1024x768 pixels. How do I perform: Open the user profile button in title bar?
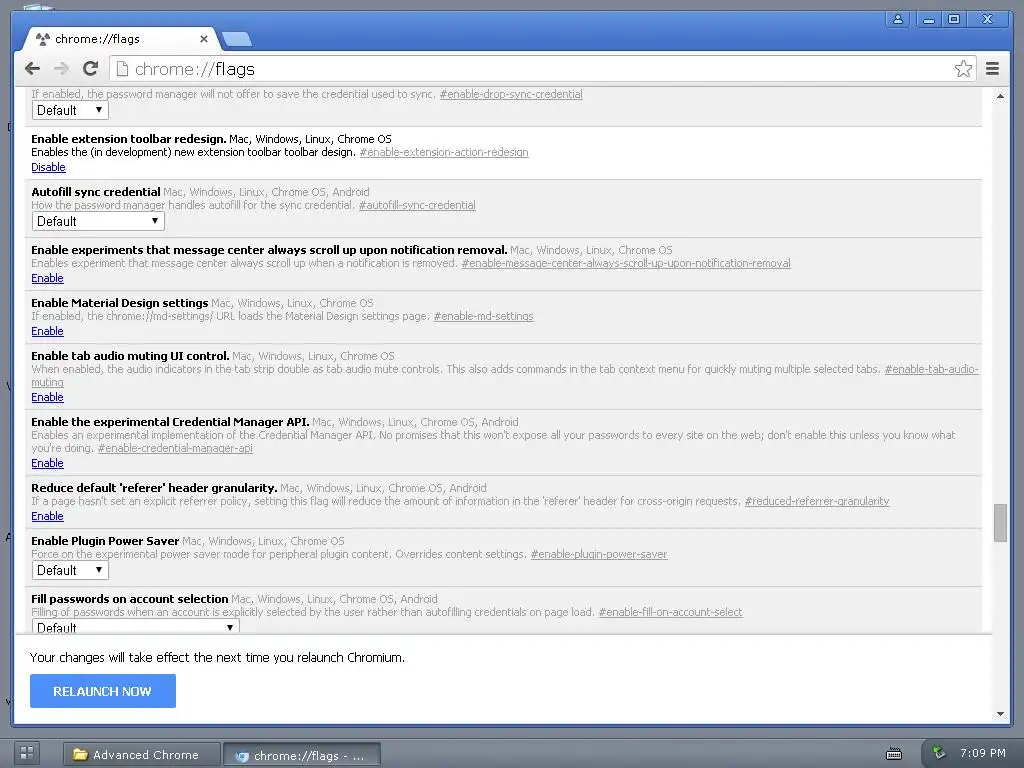[898, 19]
